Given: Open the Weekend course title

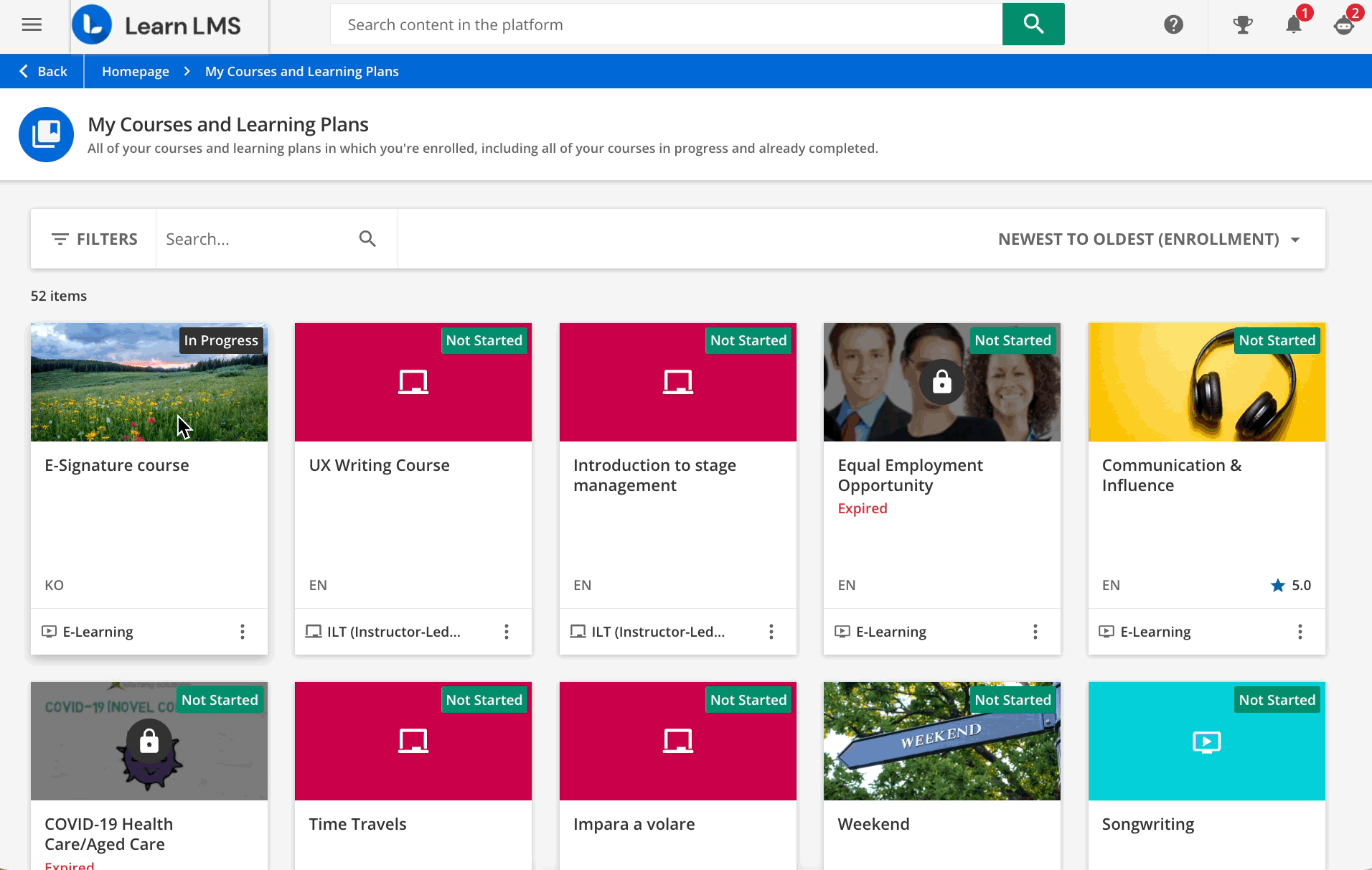Looking at the screenshot, I should click(x=873, y=824).
